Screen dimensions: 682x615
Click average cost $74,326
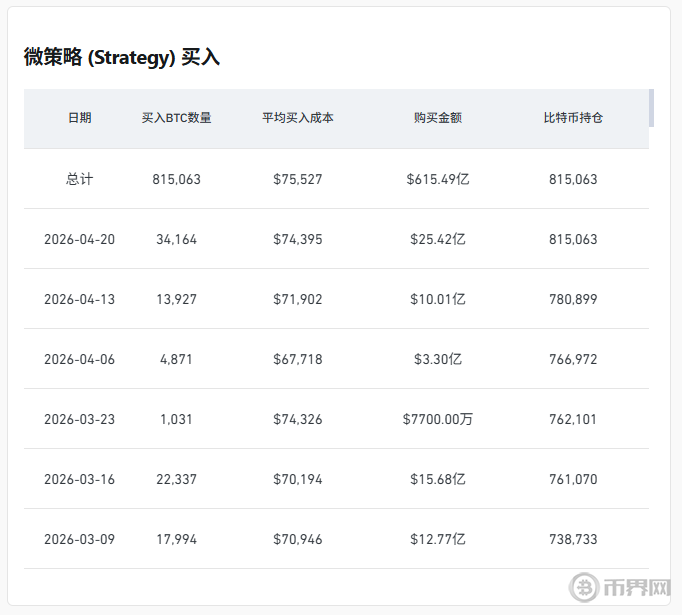coord(298,419)
